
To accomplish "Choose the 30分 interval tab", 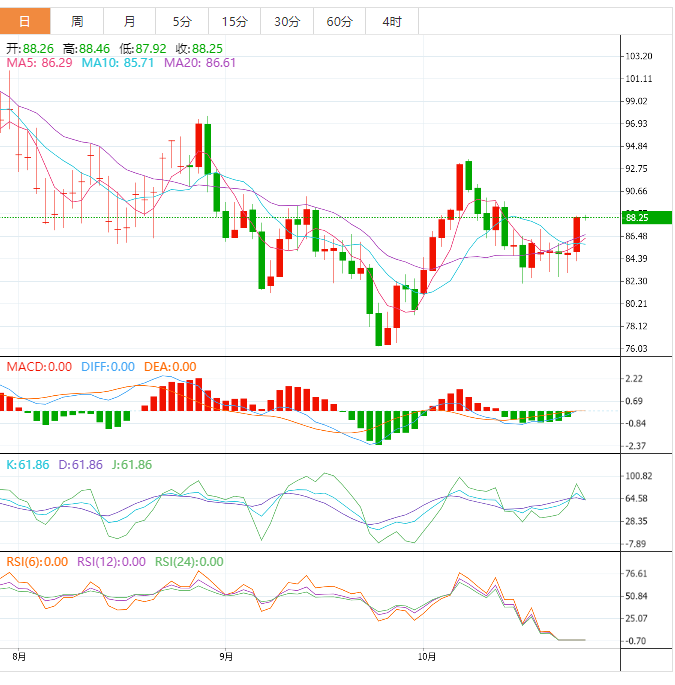I will [x=286, y=21].
